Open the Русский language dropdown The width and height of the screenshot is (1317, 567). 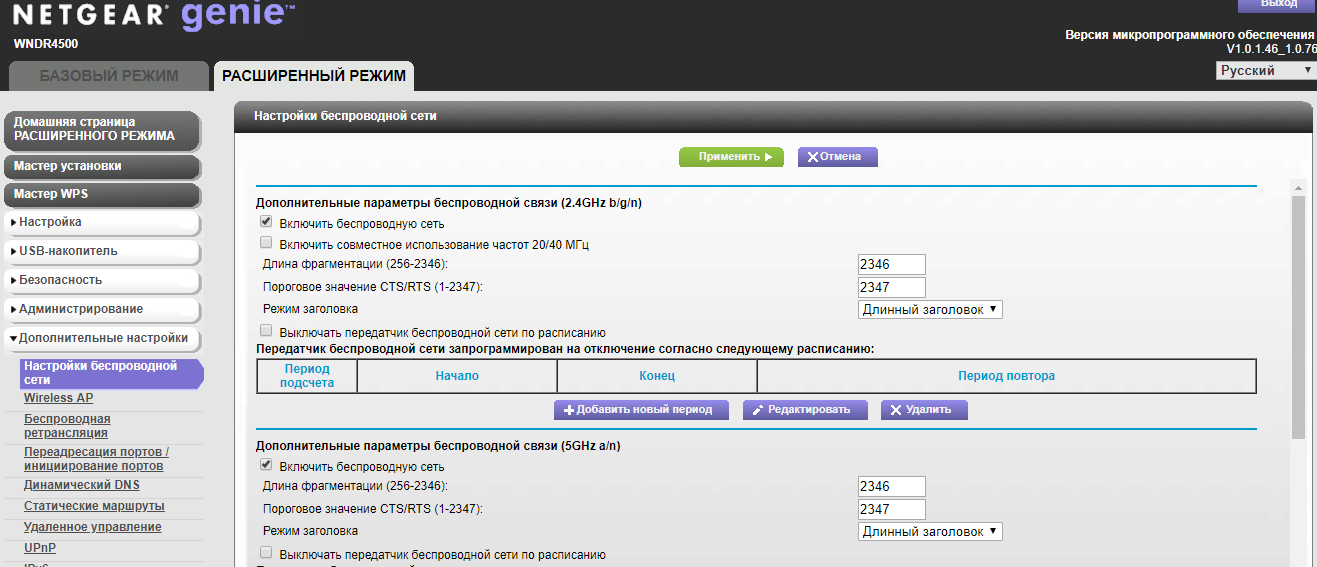[1265, 71]
